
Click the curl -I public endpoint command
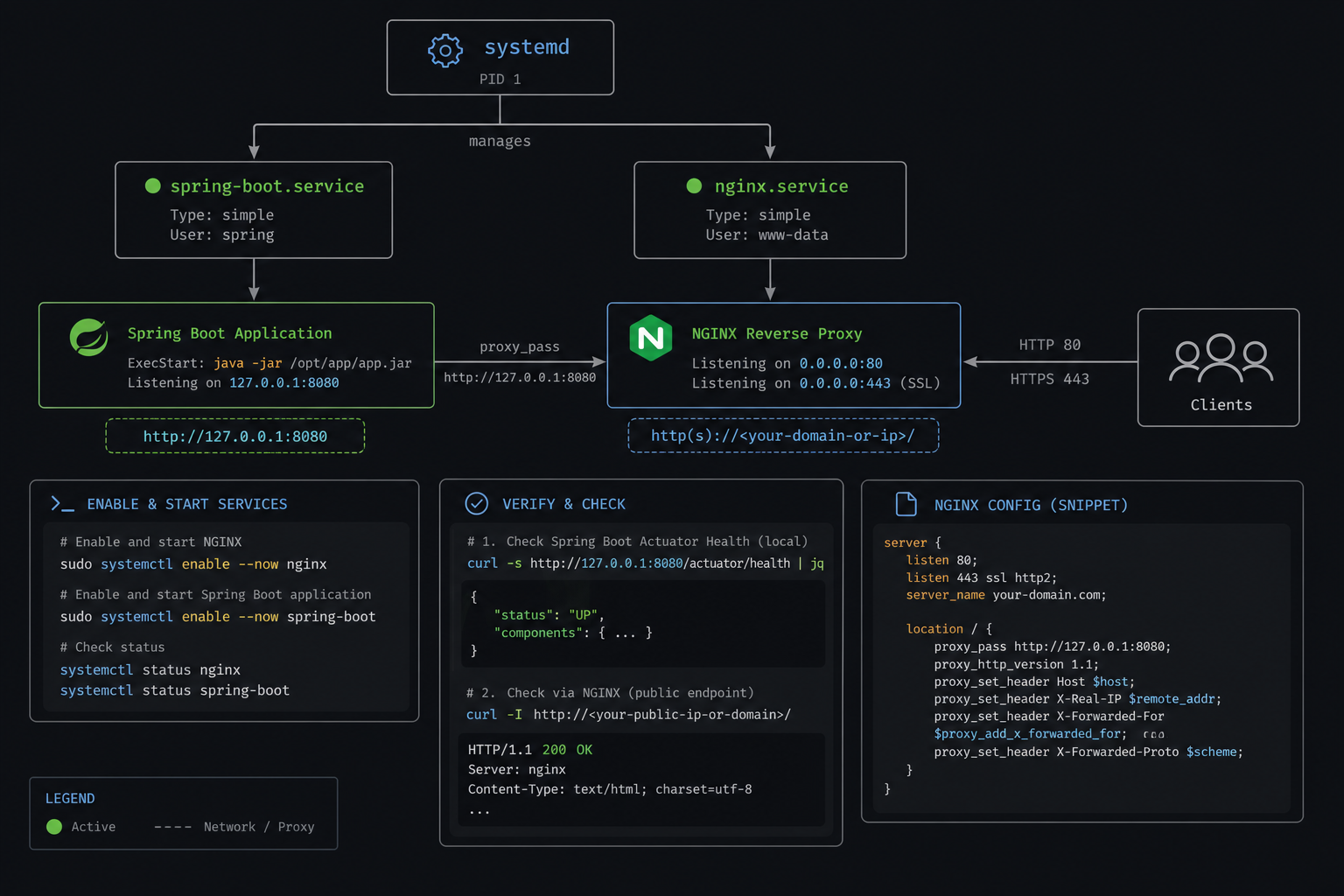629,715
